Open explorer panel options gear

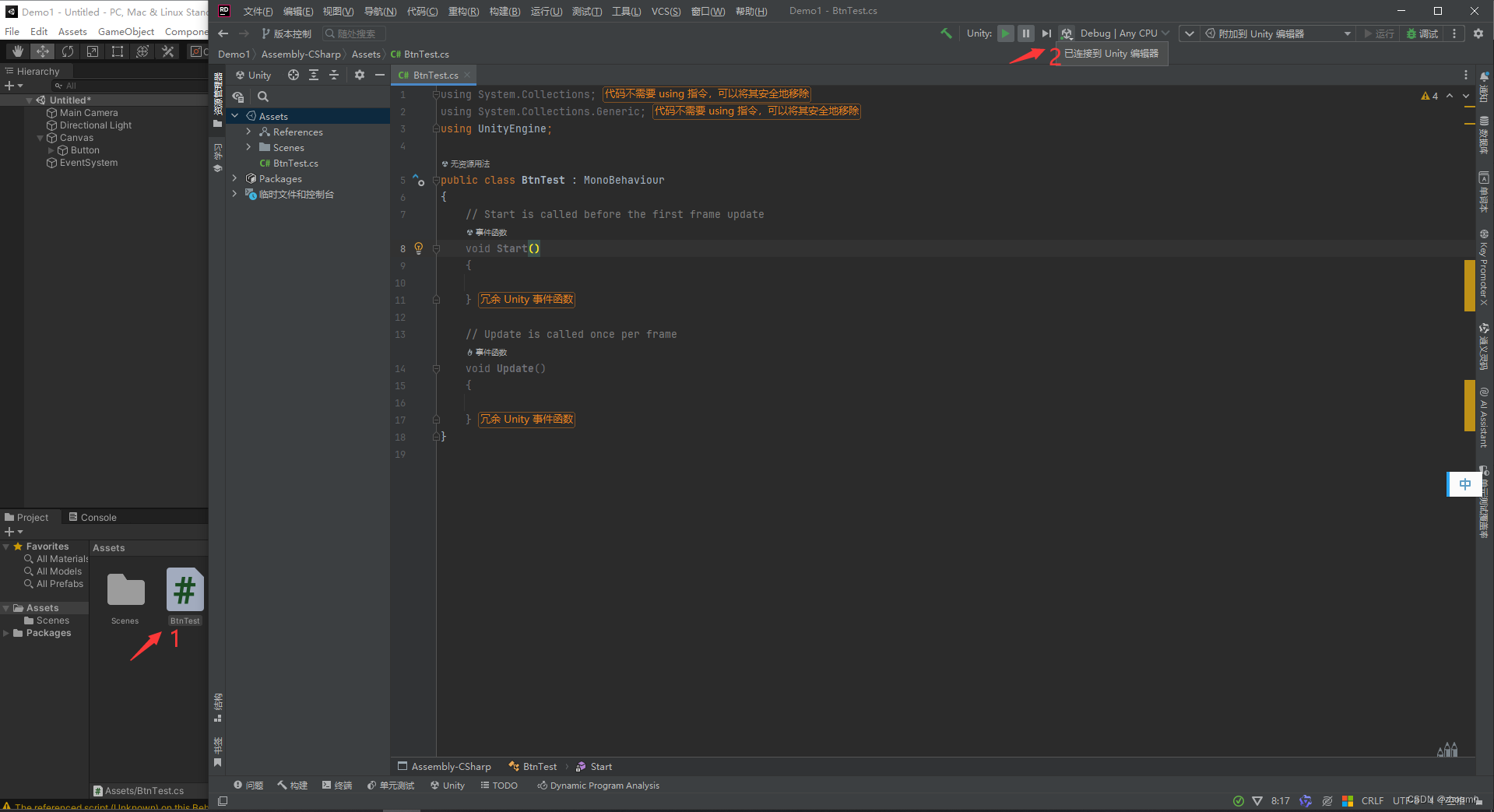pos(359,75)
